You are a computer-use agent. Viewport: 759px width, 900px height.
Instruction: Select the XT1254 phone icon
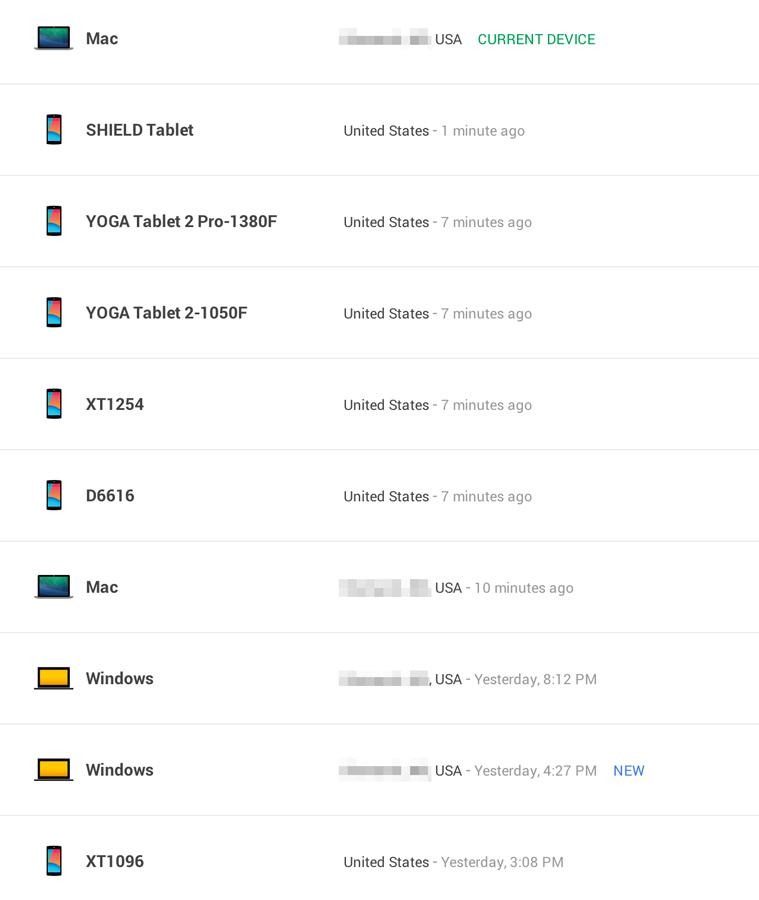click(x=54, y=404)
